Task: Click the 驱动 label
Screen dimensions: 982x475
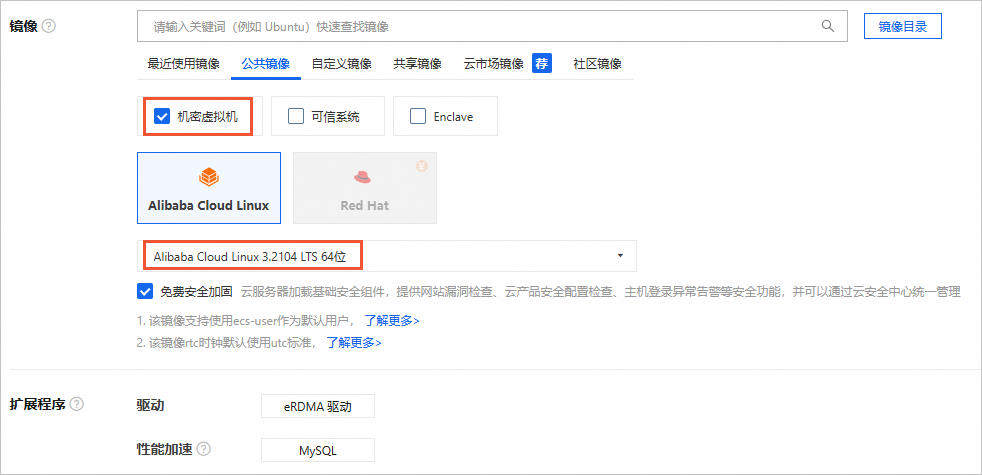Action: pyautogui.click(x=150, y=405)
